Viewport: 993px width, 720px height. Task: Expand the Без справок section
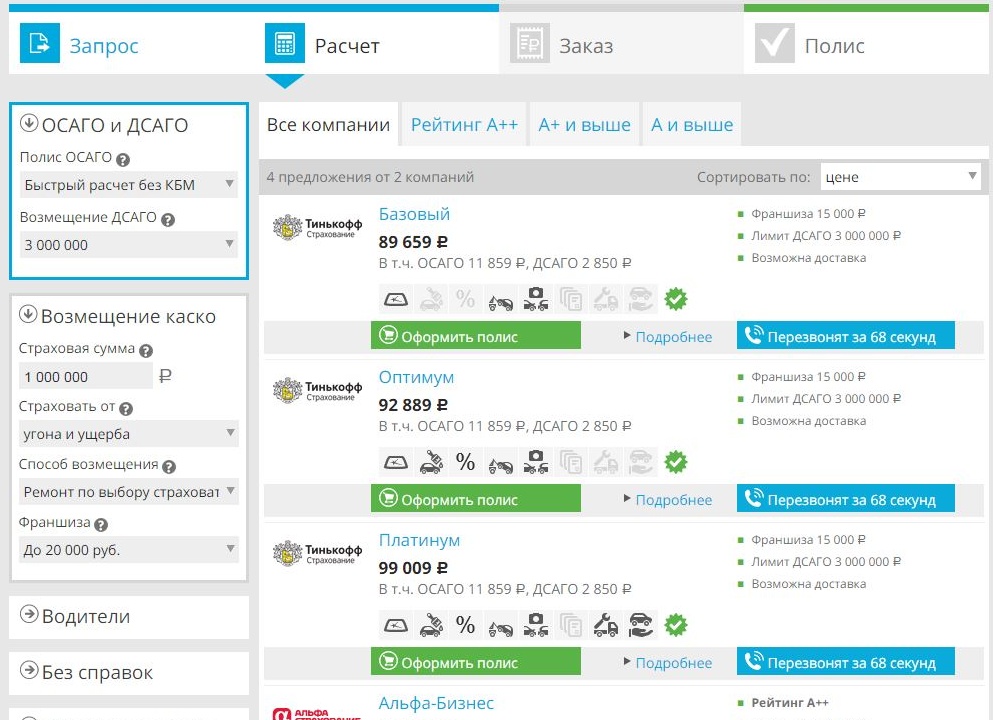tap(129, 673)
